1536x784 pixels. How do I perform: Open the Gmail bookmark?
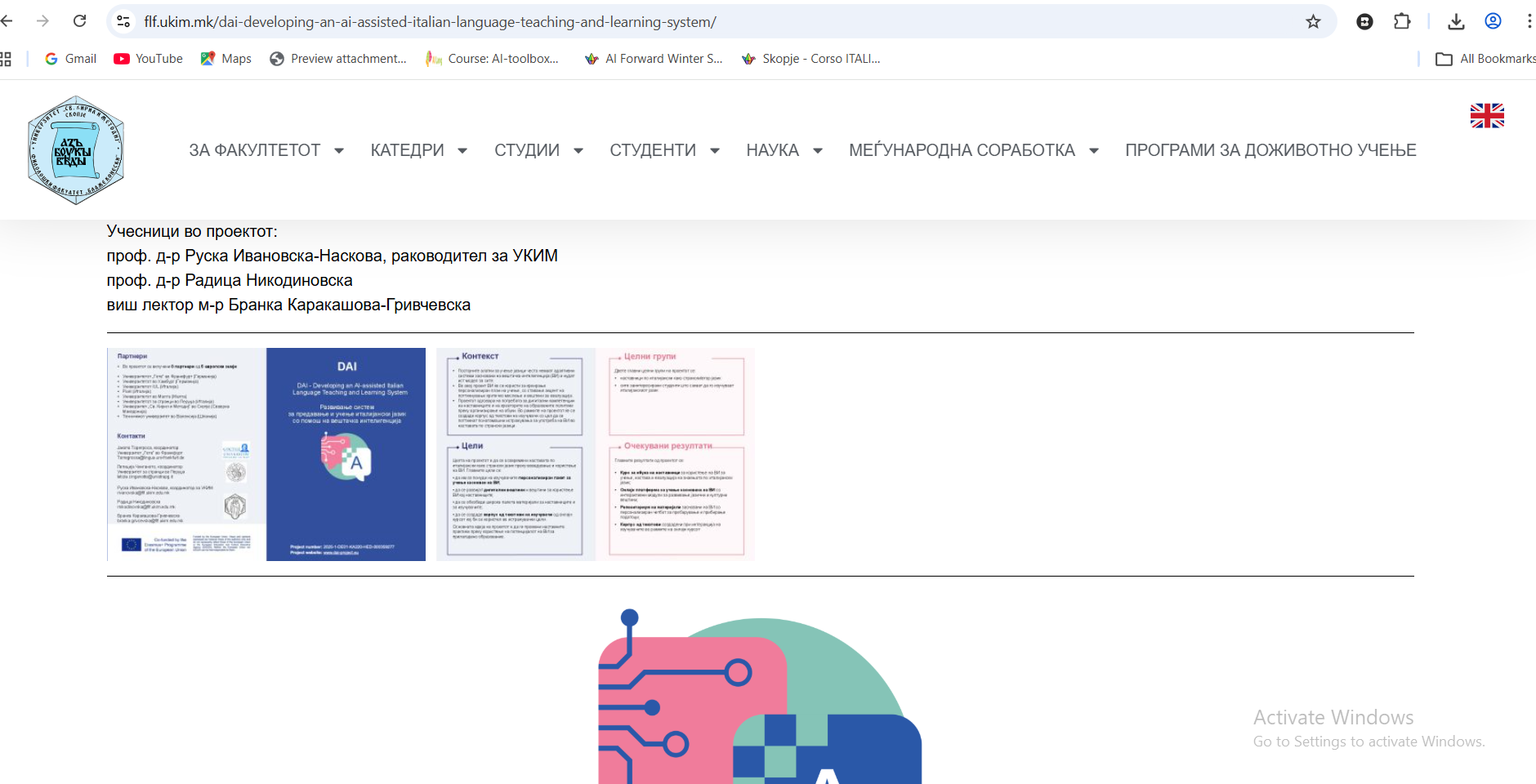70,59
